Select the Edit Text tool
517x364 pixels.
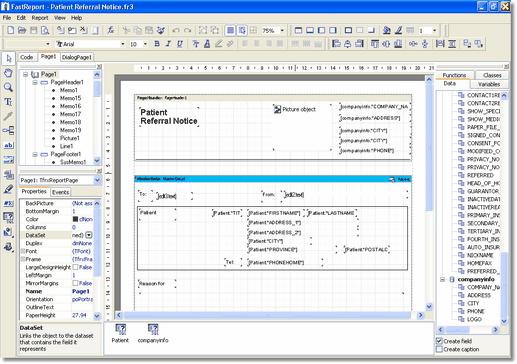click(8, 102)
